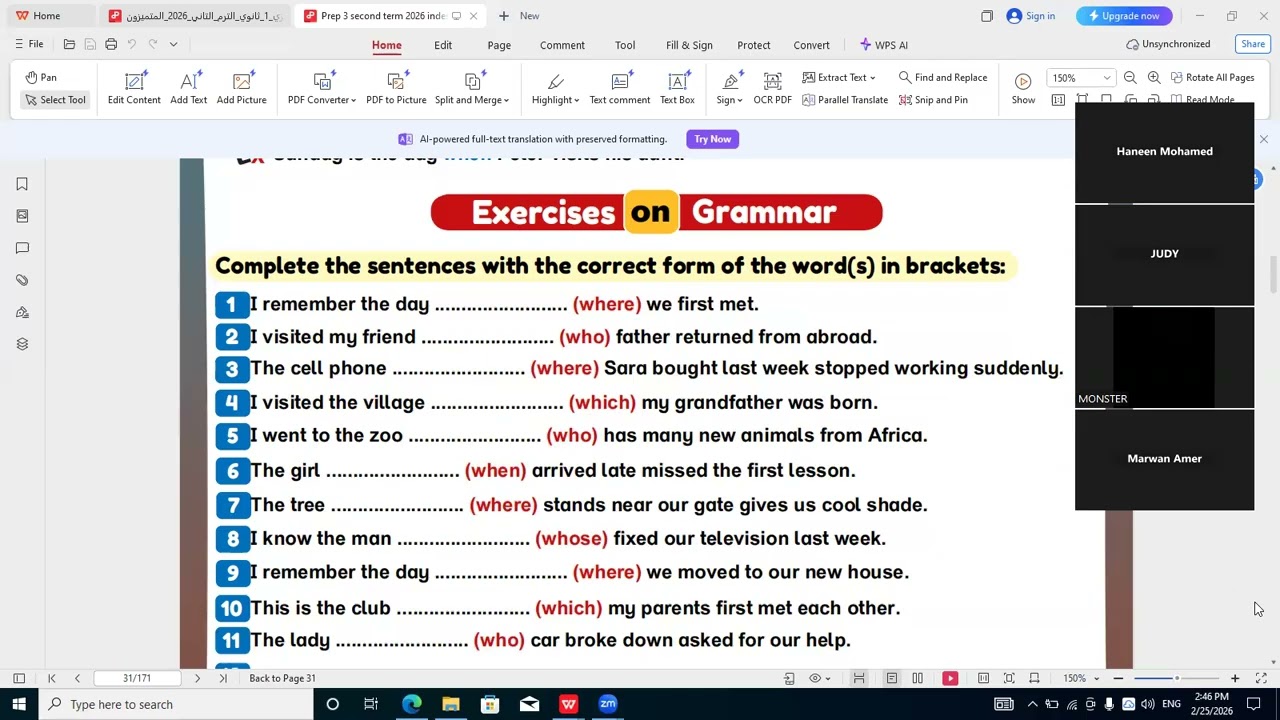Click Try Now on translation banner

(712, 139)
